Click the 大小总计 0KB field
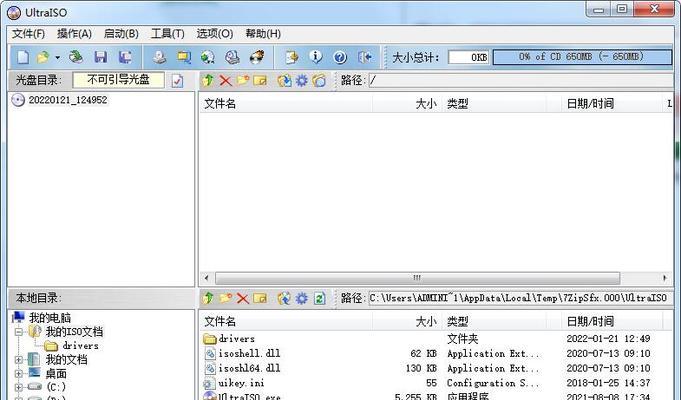Image resolution: width=681 pixels, height=400 pixels. (x=469, y=57)
